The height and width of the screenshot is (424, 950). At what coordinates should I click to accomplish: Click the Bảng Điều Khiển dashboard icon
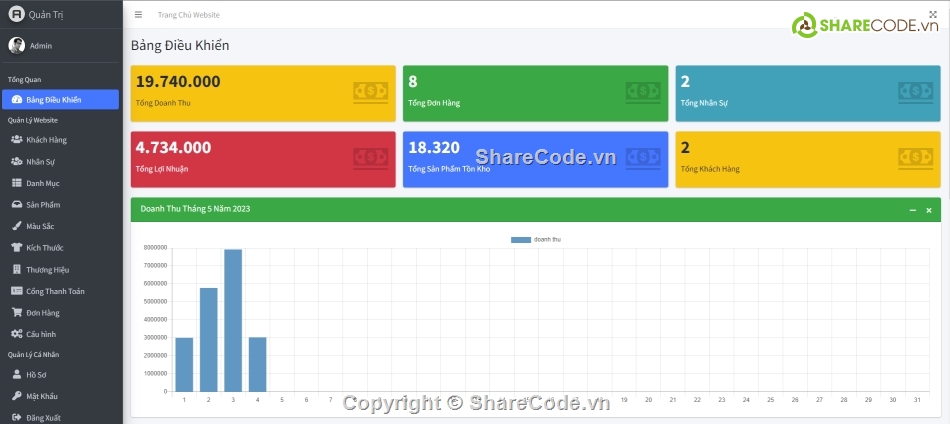click(x=16, y=100)
